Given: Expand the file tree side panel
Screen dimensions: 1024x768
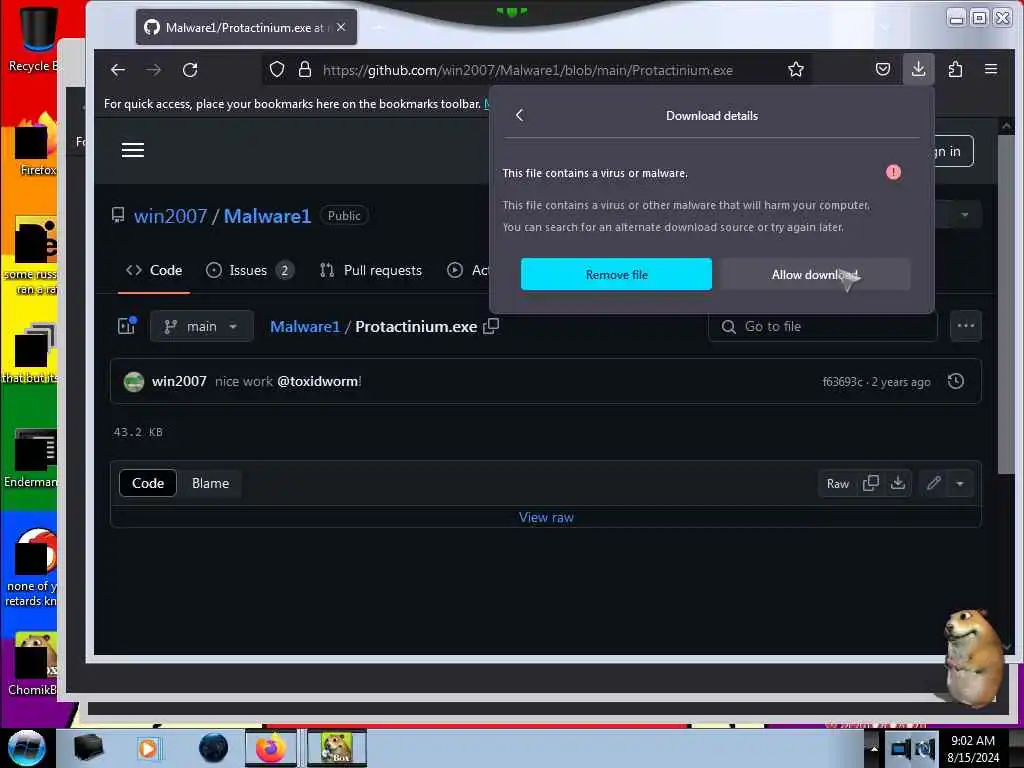Looking at the screenshot, I should click(127, 326).
